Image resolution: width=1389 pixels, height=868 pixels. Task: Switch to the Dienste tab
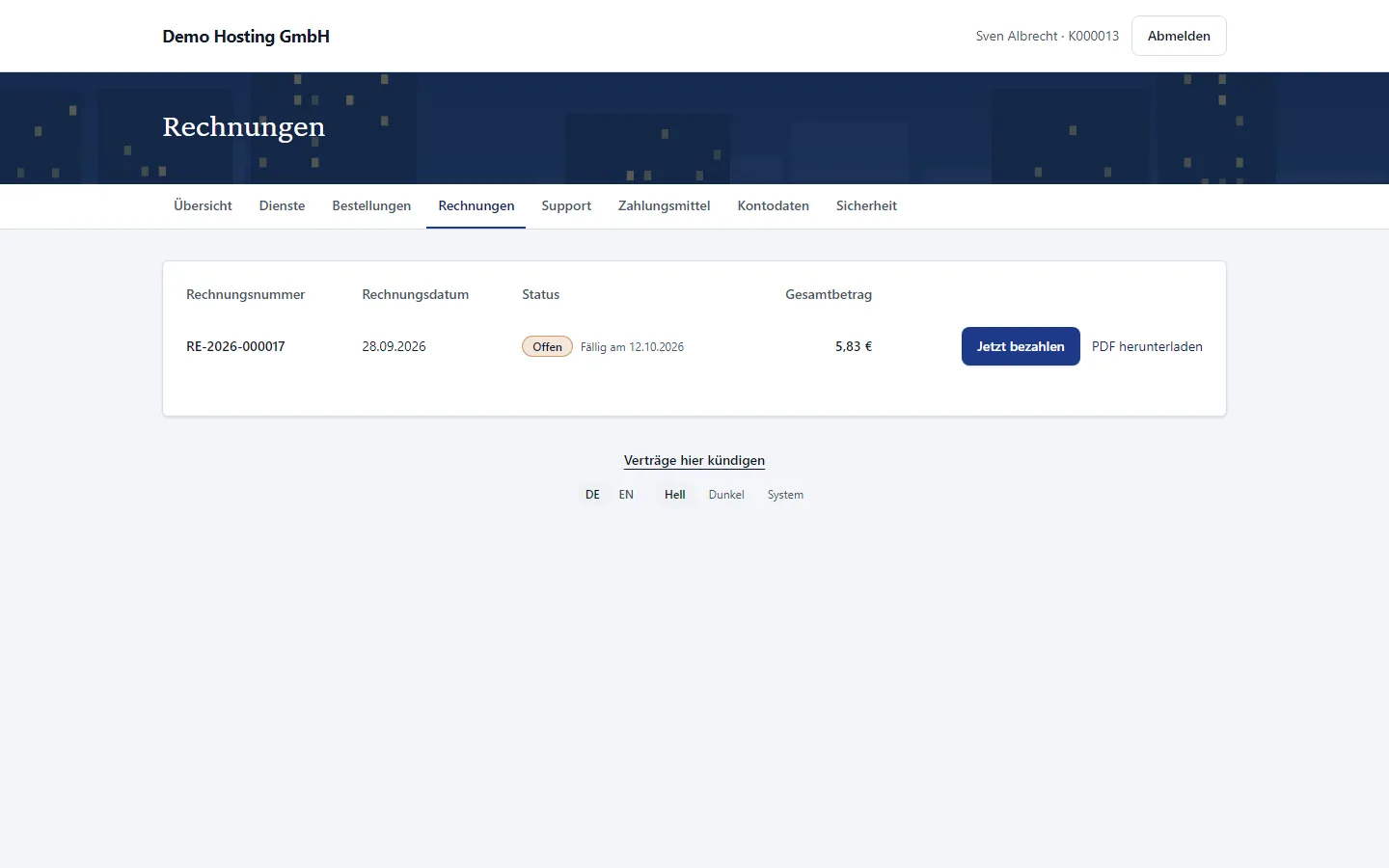[282, 205]
